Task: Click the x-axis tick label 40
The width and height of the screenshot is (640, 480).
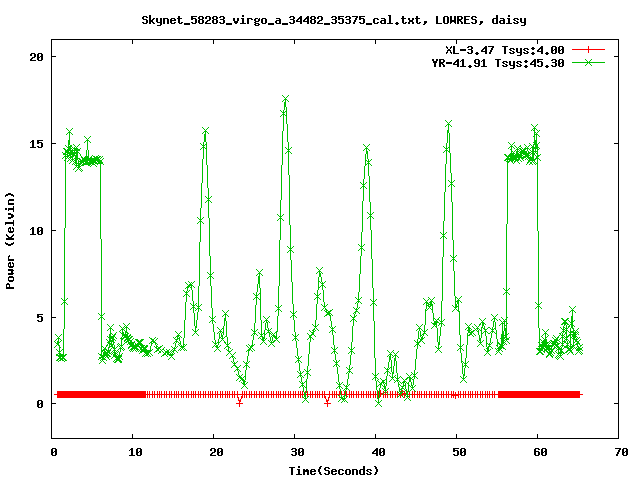Action: [x=378, y=452]
